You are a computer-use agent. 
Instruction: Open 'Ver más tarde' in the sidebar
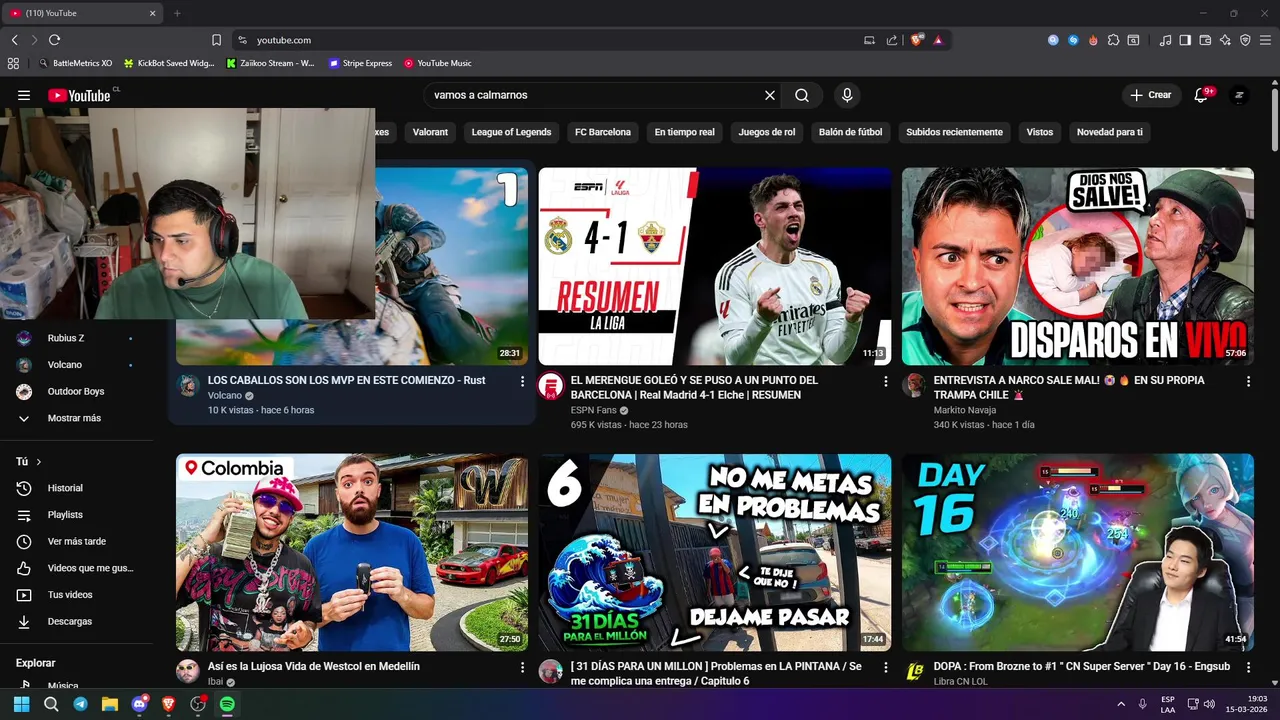pyautogui.click(x=77, y=541)
